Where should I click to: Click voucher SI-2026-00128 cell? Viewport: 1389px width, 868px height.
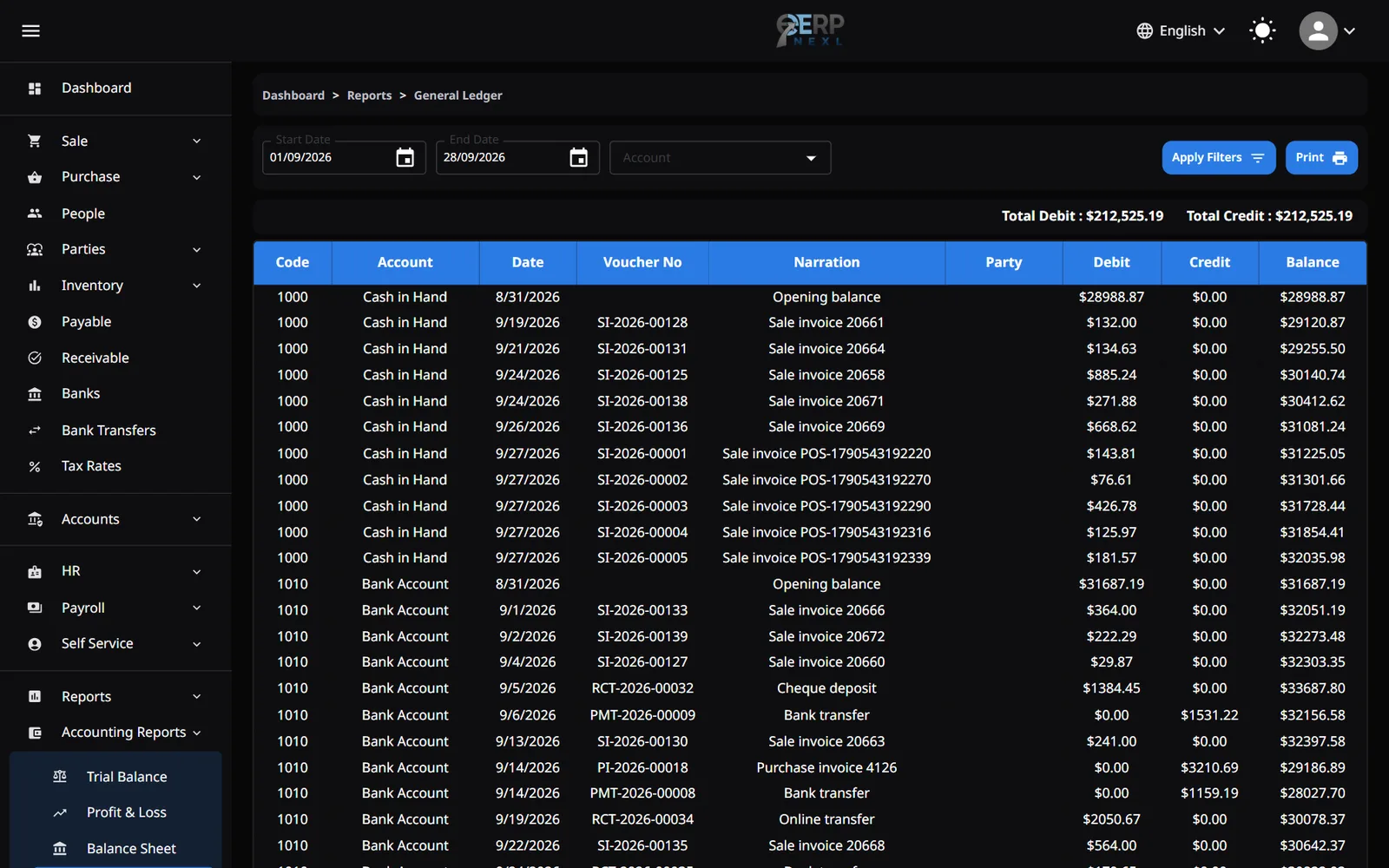click(642, 323)
